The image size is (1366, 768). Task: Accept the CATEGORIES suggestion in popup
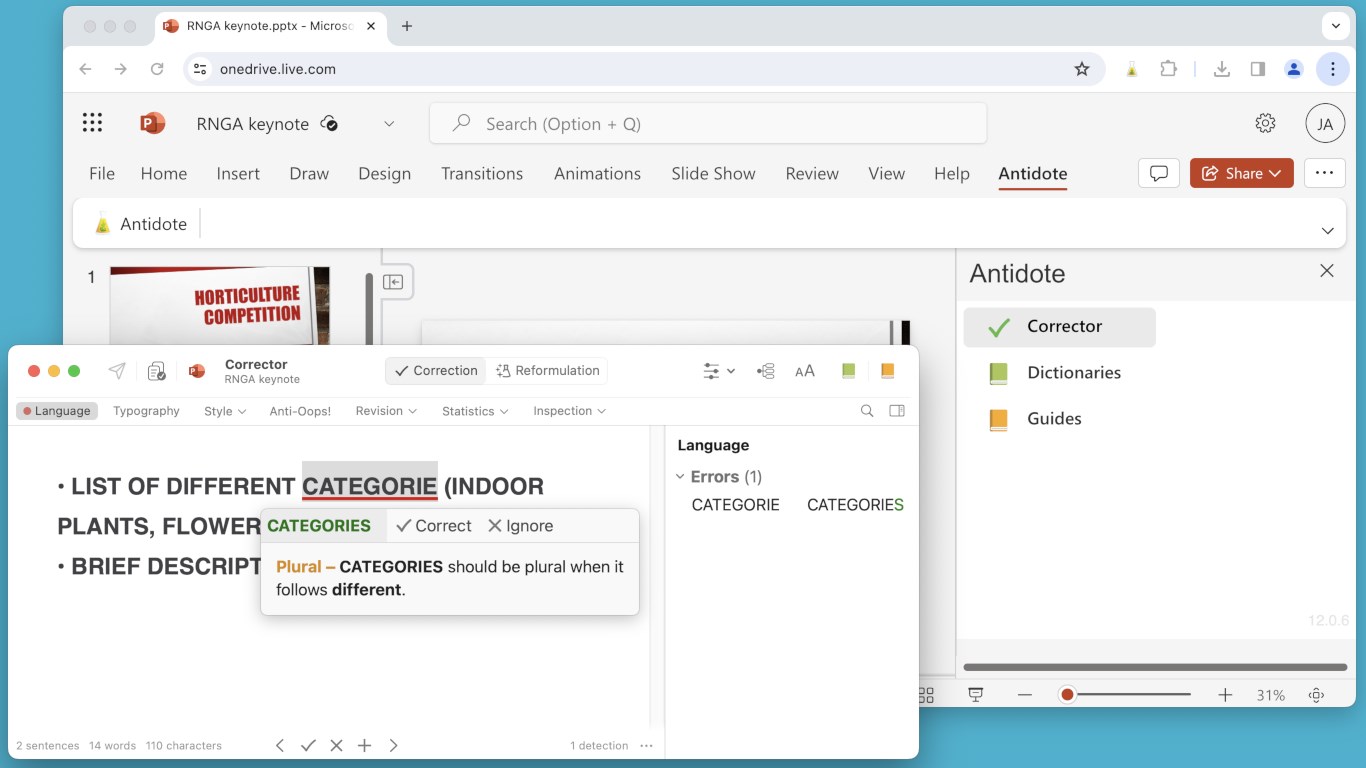(x=319, y=526)
